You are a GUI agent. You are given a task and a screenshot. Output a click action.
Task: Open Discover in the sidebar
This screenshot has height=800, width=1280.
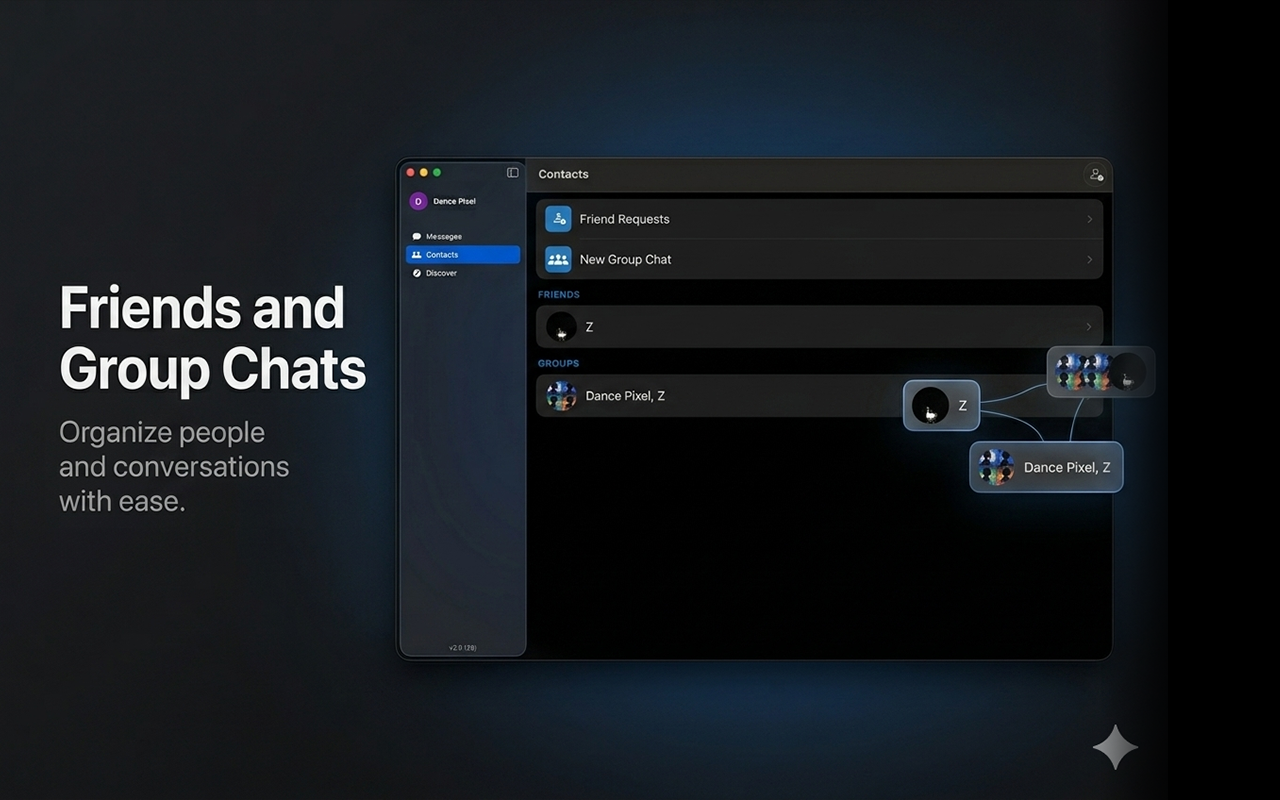[463, 273]
